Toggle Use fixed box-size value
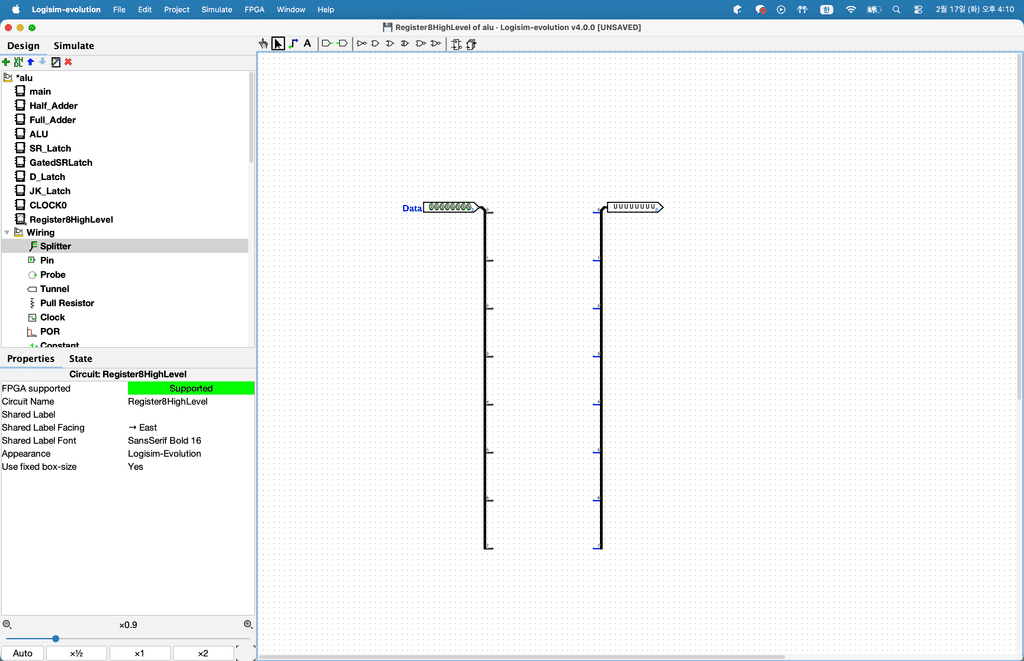 click(190, 467)
